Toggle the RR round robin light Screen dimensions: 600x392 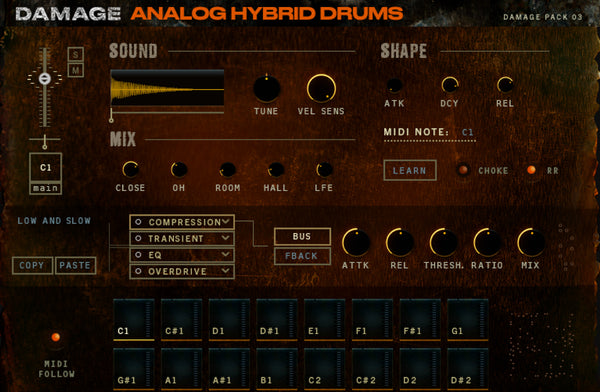pyautogui.click(x=531, y=170)
